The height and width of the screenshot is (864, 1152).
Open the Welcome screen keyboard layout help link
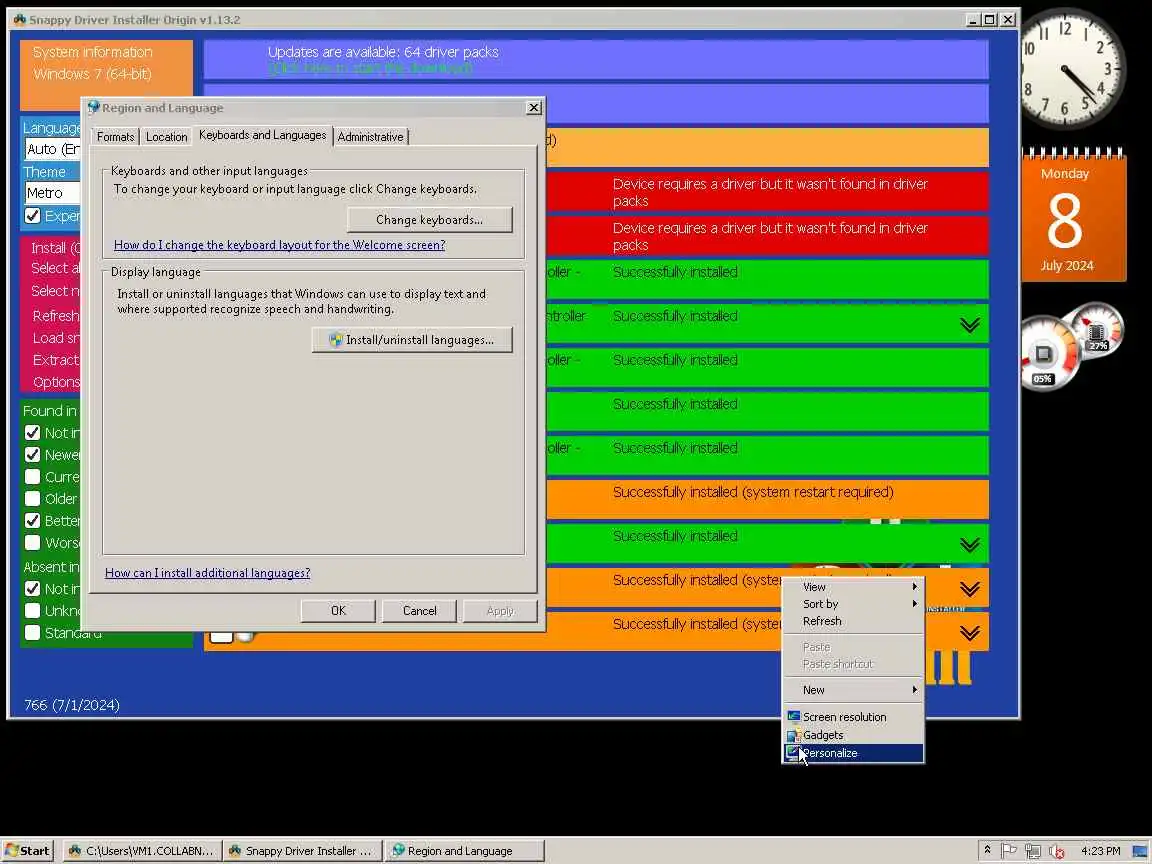(279, 245)
